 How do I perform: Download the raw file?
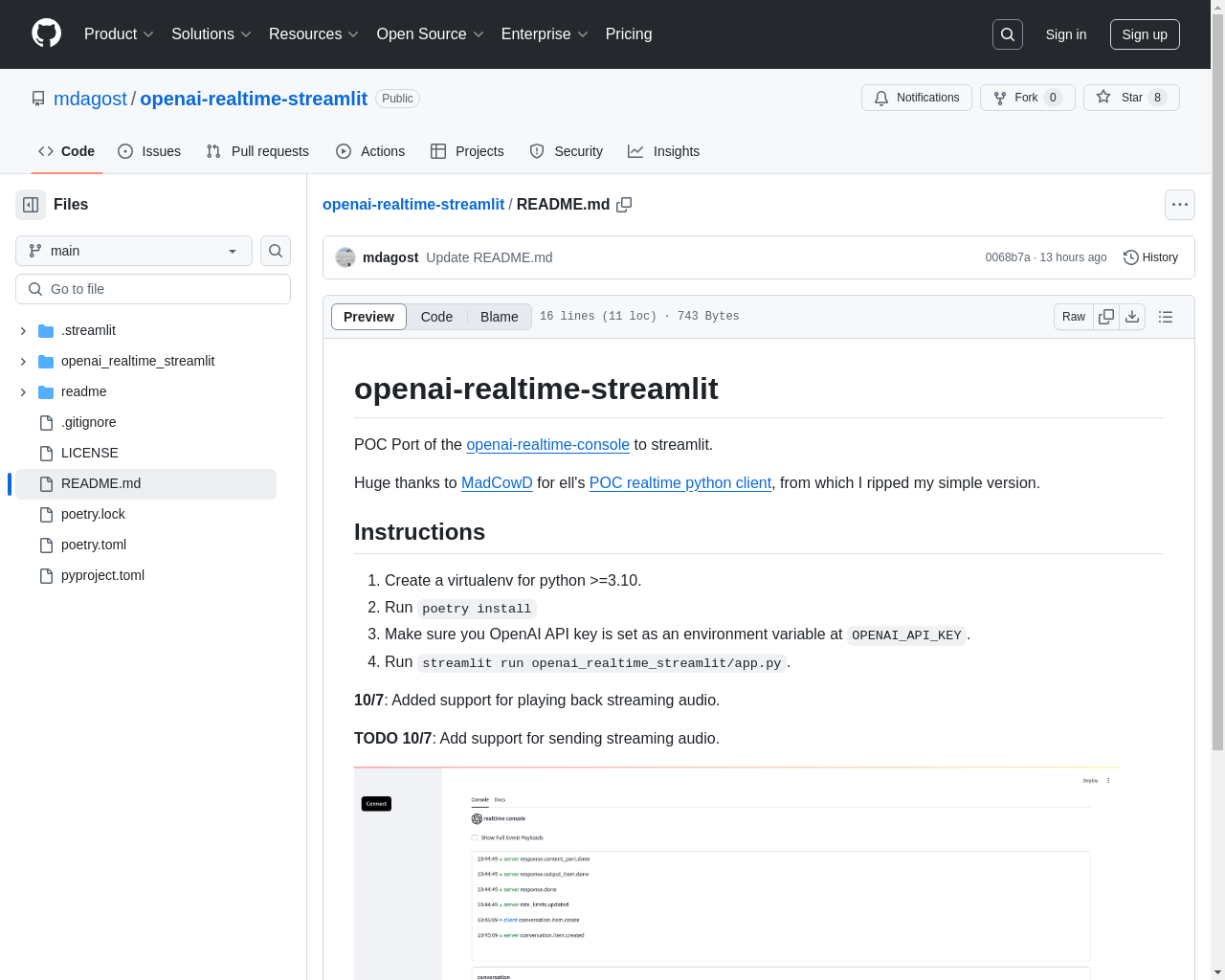click(x=1132, y=317)
